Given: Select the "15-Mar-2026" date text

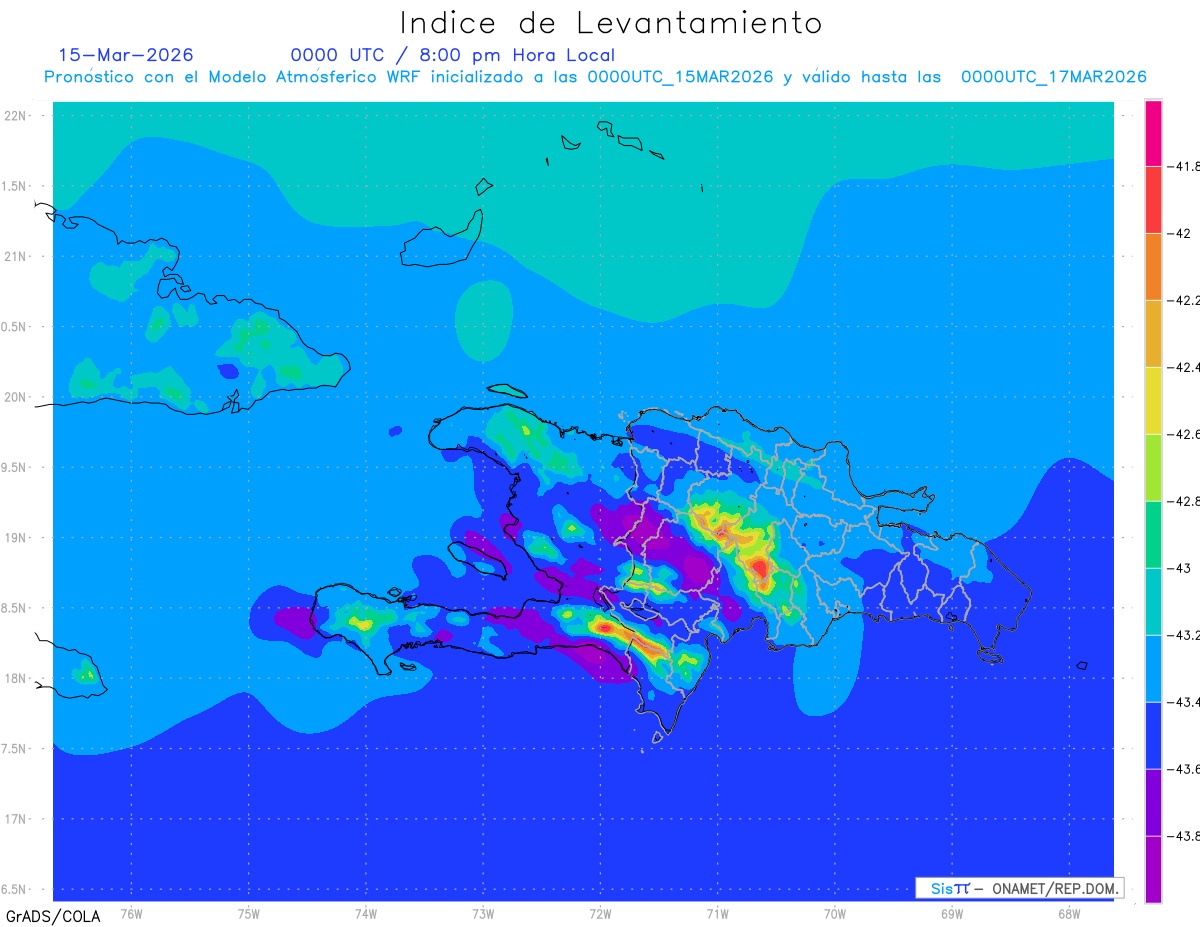Looking at the screenshot, I should point(126,55).
